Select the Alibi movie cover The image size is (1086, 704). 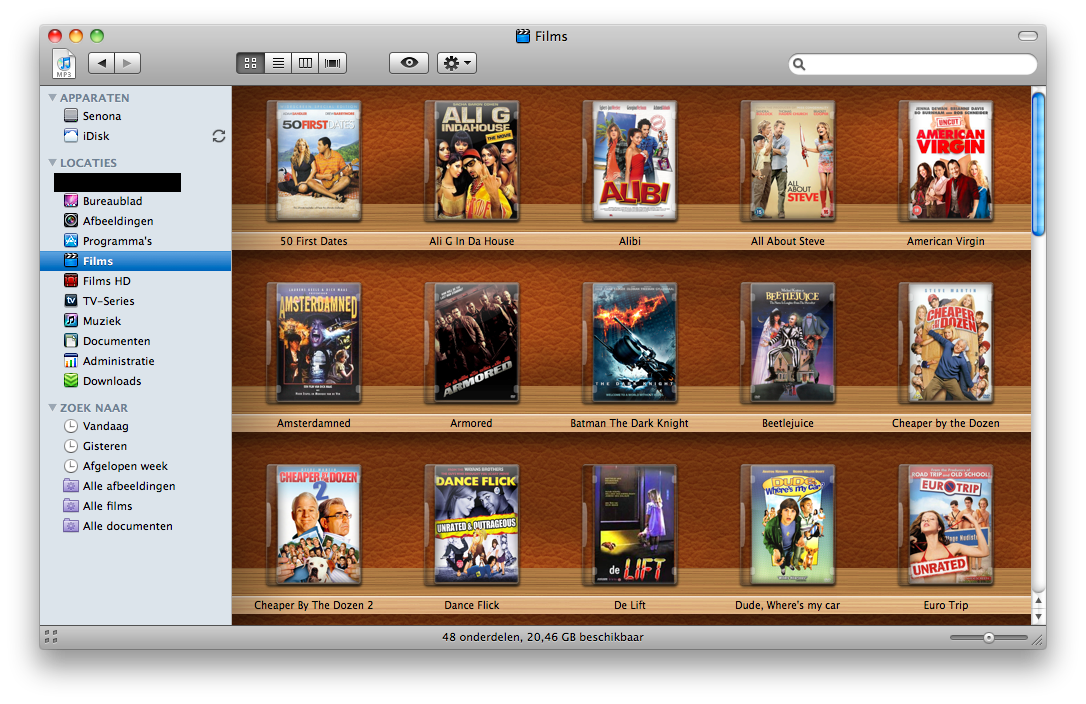(x=630, y=161)
